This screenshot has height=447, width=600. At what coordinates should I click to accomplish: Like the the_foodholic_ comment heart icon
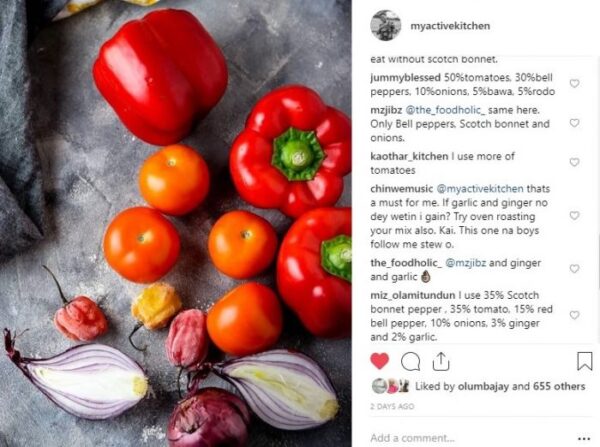[x=574, y=269]
